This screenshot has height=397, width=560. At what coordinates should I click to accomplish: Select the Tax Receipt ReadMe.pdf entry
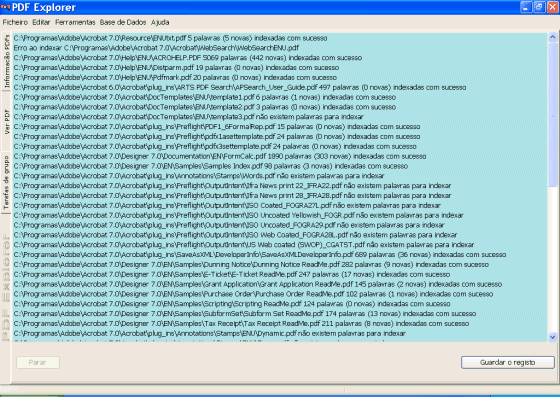(x=241, y=324)
